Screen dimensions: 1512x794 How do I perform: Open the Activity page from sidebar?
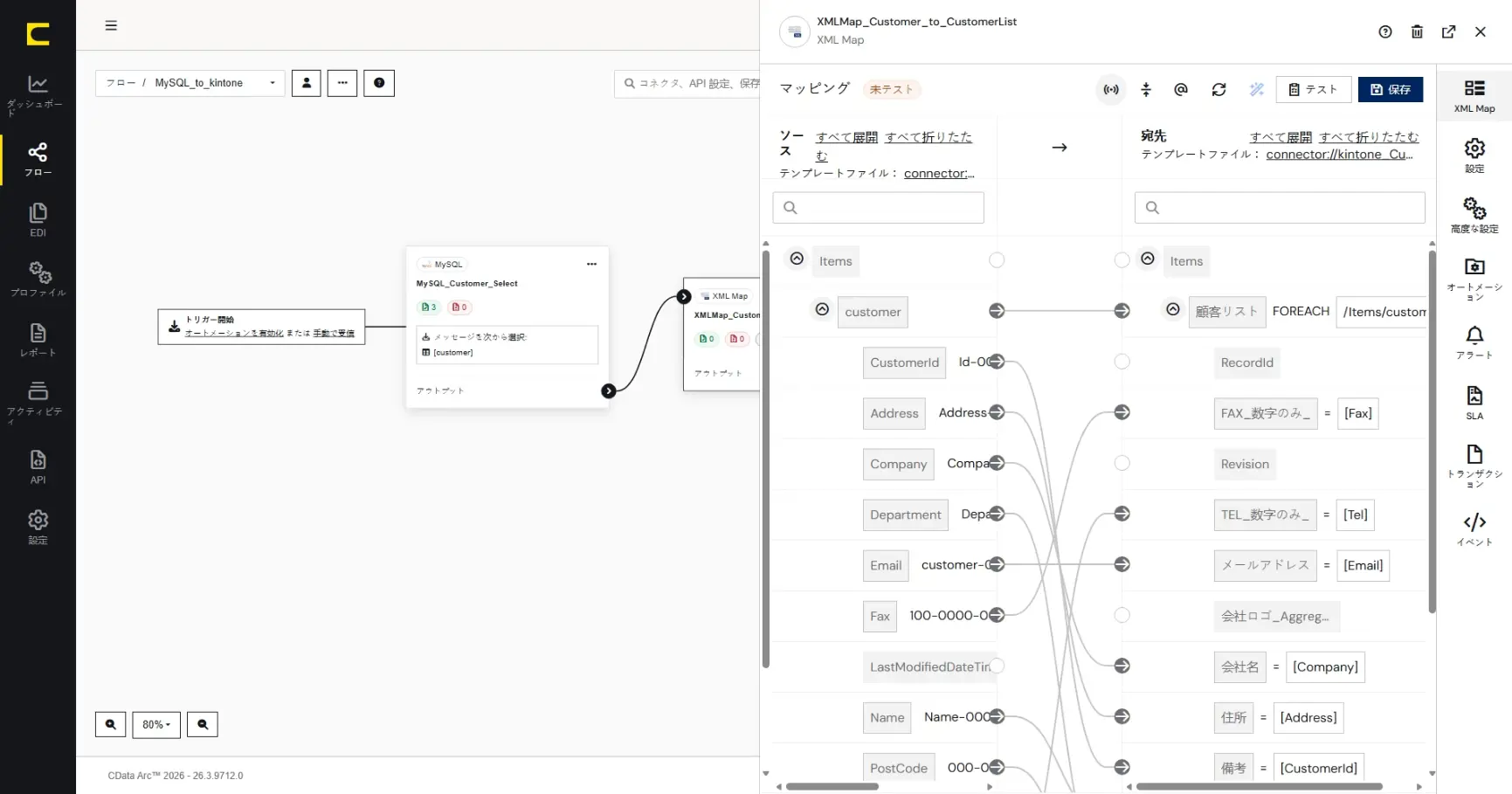tap(38, 402)
